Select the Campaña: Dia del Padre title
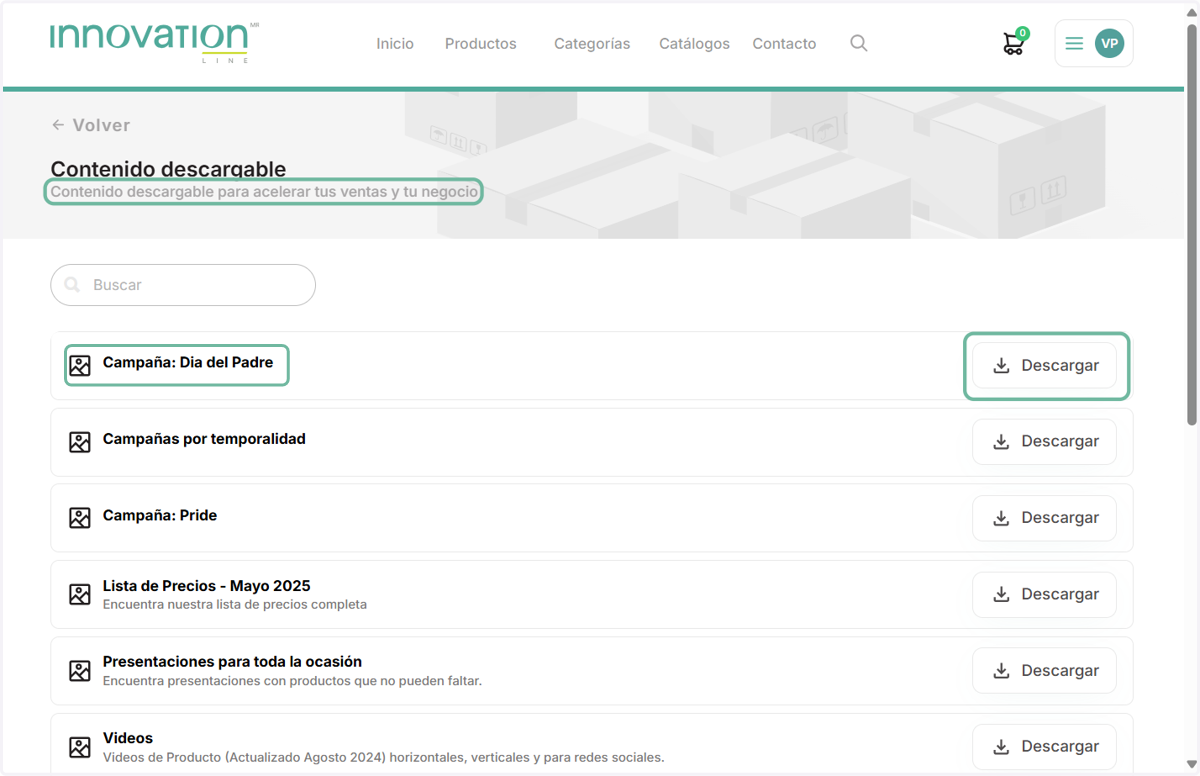Image resolution: width=1200 pixels, height=776 pixels. (x=188, y=363)
